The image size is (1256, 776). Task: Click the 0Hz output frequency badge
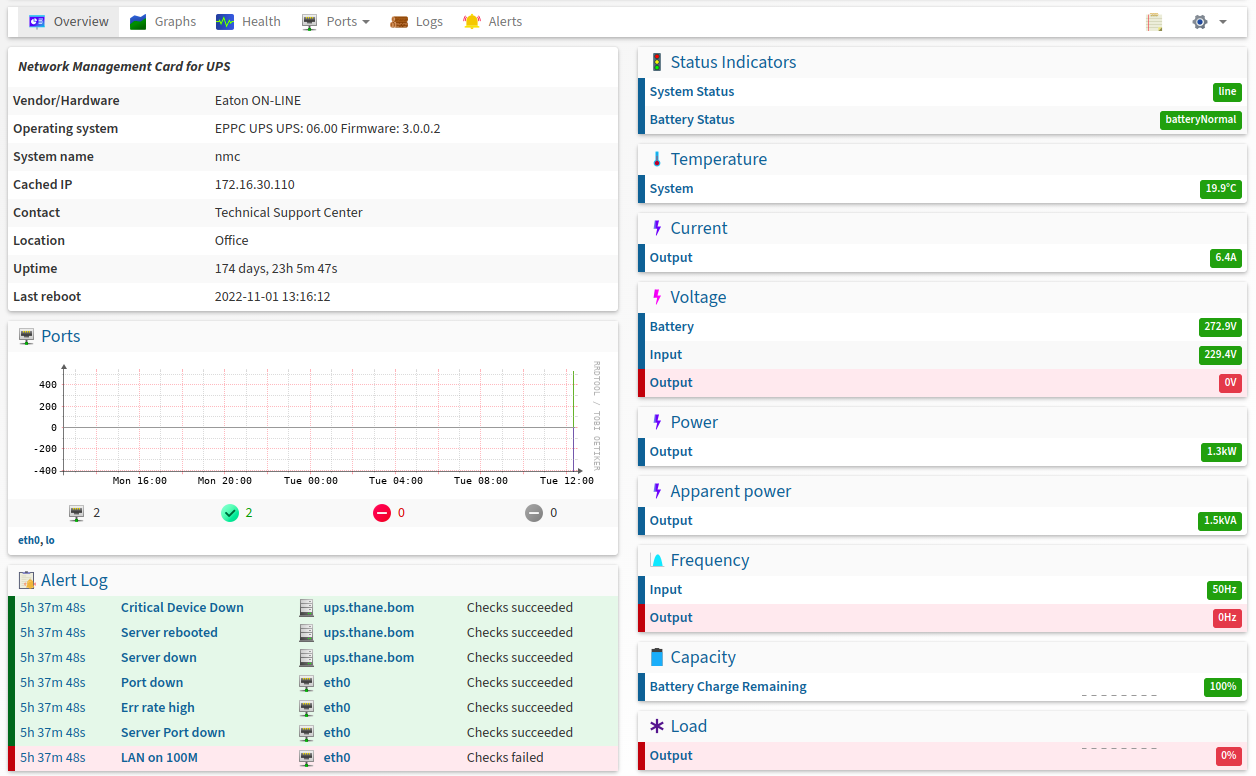[x=1227, y=618]
